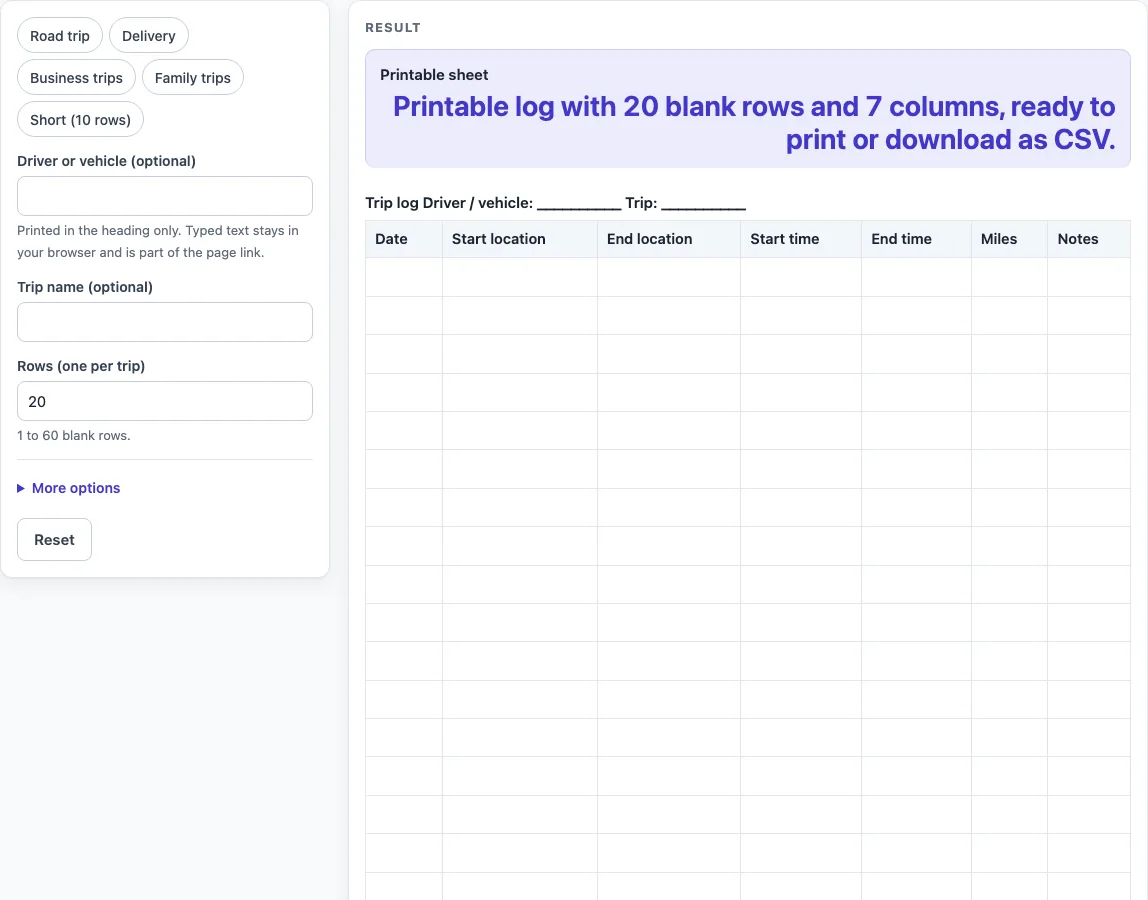
Task: Click the Trip log Driver / vehicle heading line
Action: pos(556,203)
